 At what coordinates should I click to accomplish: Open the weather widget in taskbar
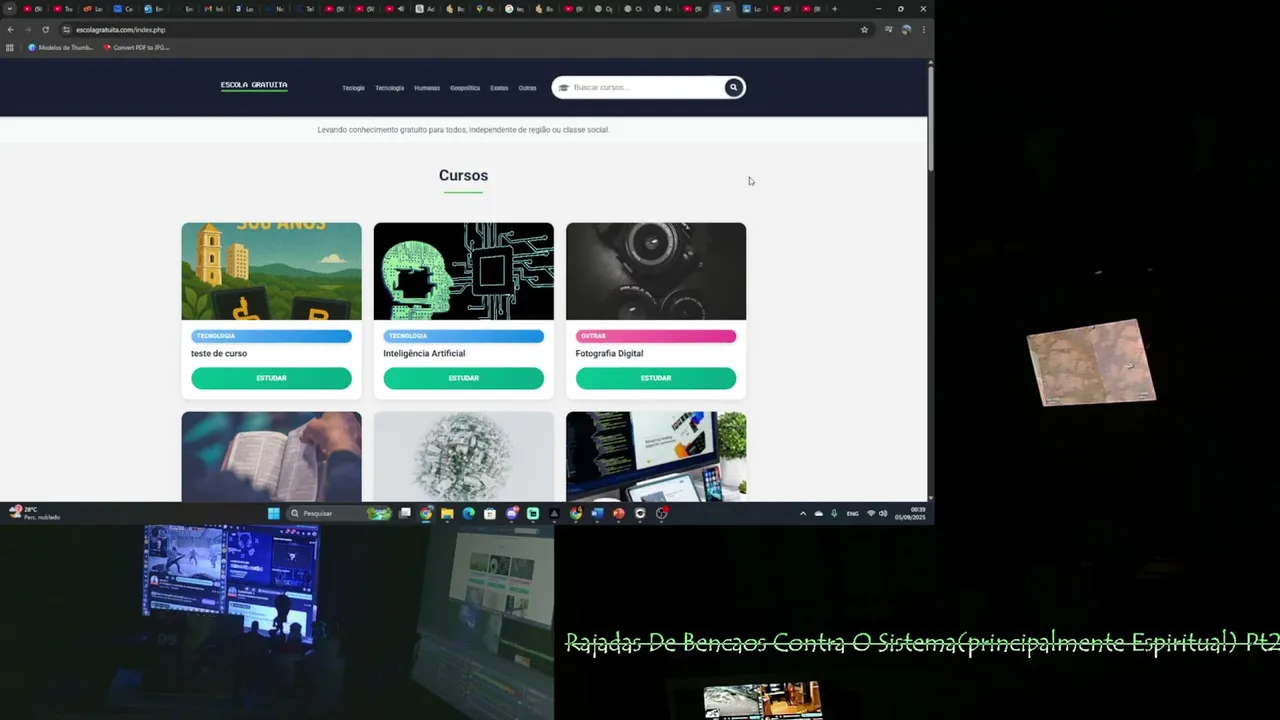click(x=34, y=513)
